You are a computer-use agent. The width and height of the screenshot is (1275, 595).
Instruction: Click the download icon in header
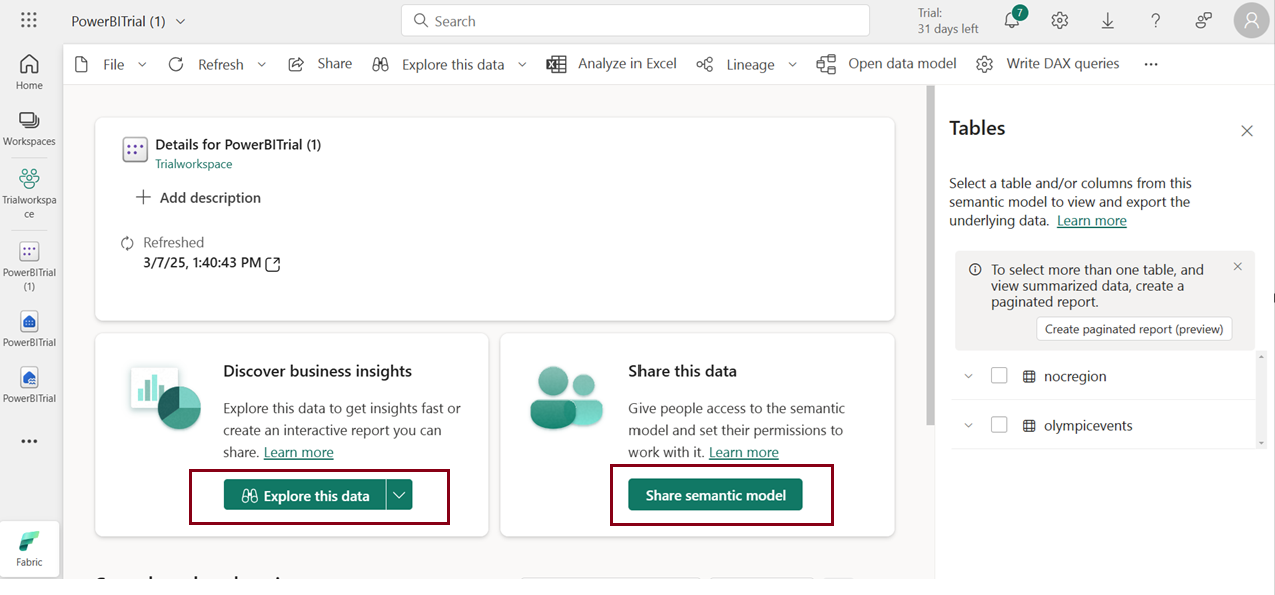tap(1108, 21)
